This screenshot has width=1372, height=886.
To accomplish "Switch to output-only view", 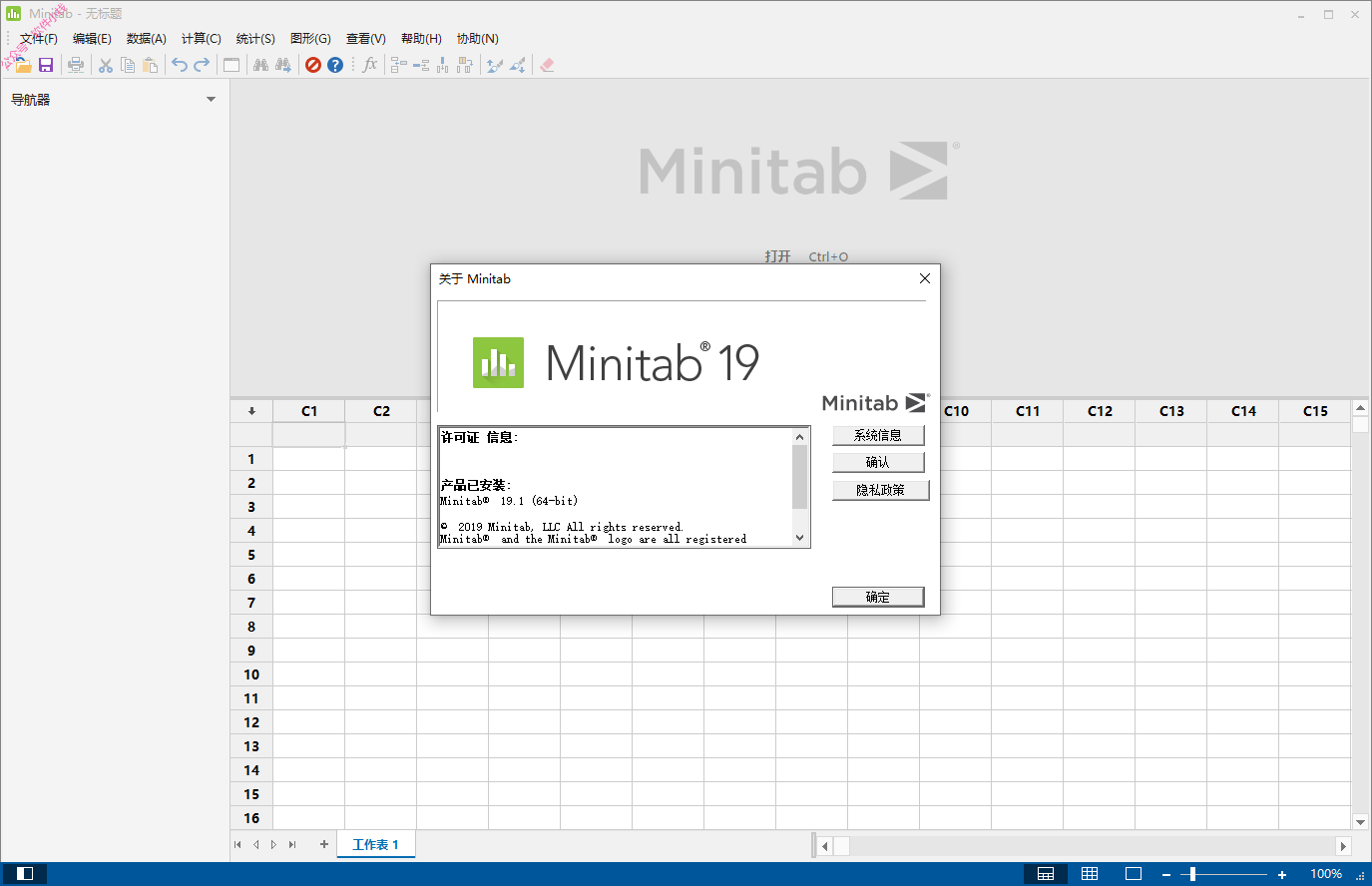I will coord(1134,874).
